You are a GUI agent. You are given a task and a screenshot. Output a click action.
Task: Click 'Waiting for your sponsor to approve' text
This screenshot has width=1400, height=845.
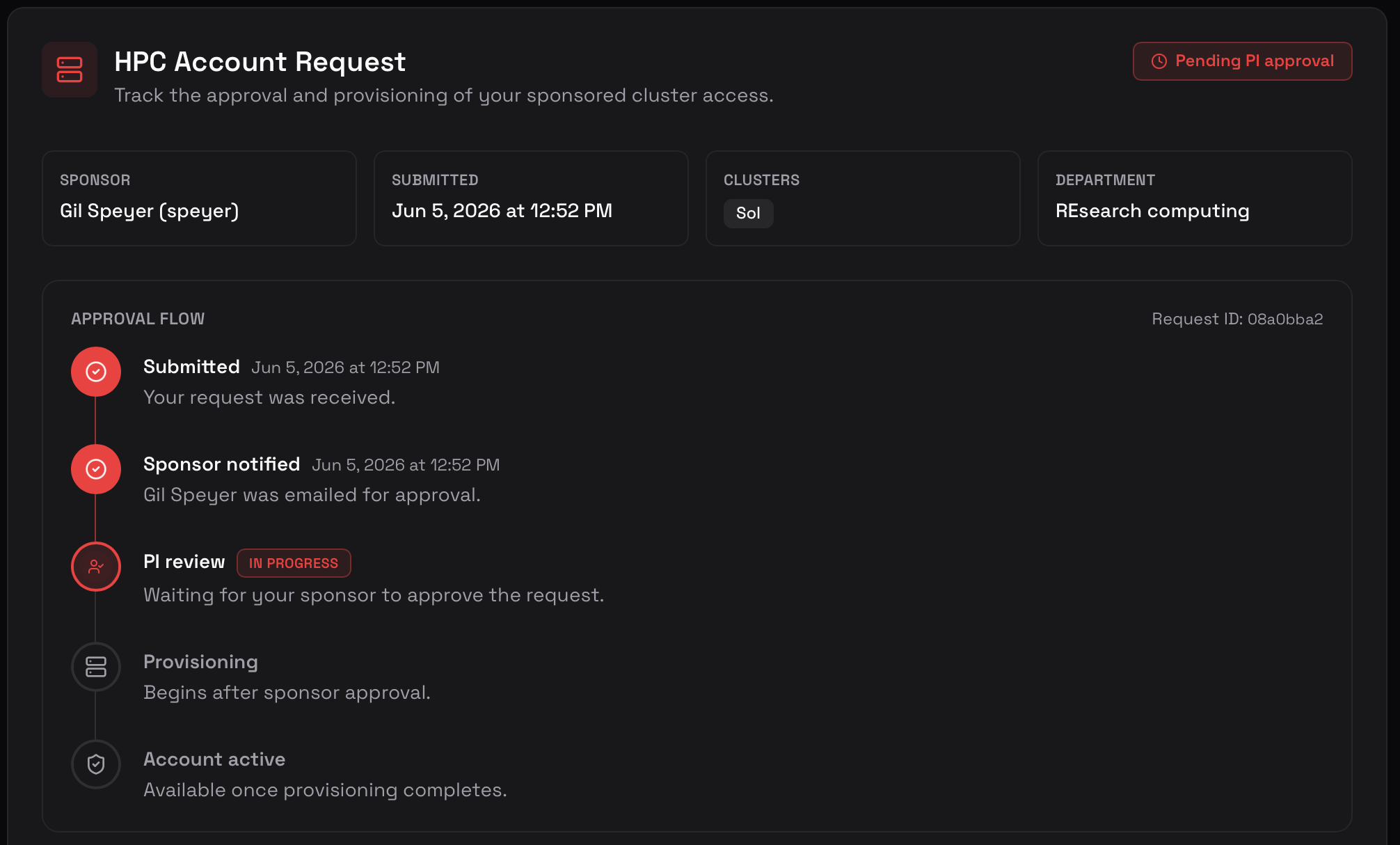point(374,595)
